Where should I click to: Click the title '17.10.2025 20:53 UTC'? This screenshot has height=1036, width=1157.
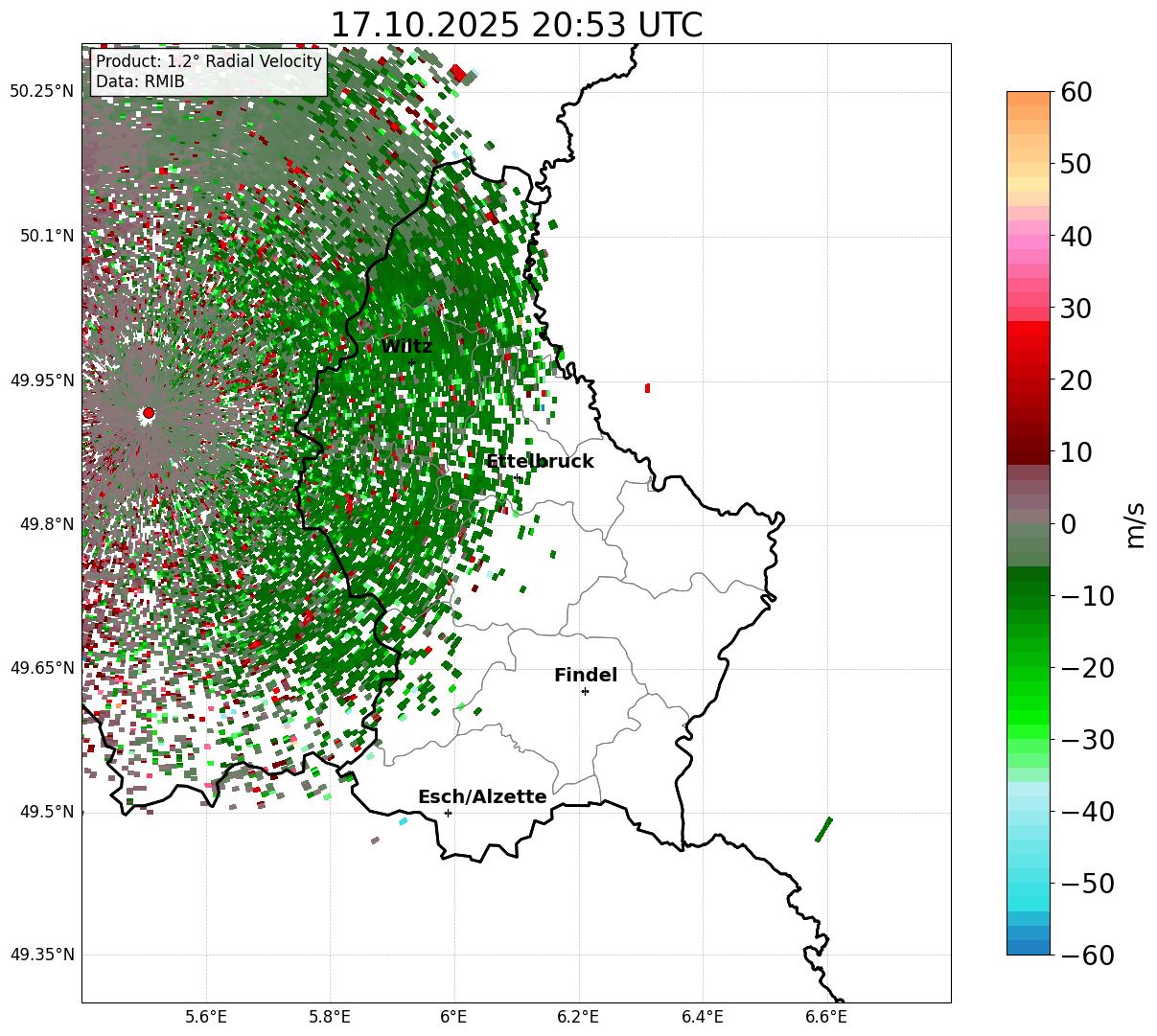516,25
